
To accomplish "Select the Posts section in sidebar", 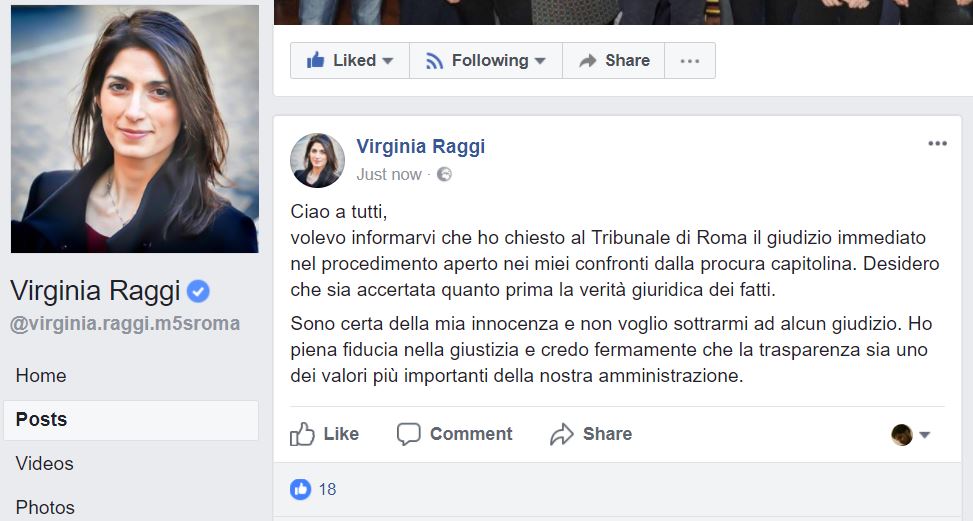I will point(42,420).
